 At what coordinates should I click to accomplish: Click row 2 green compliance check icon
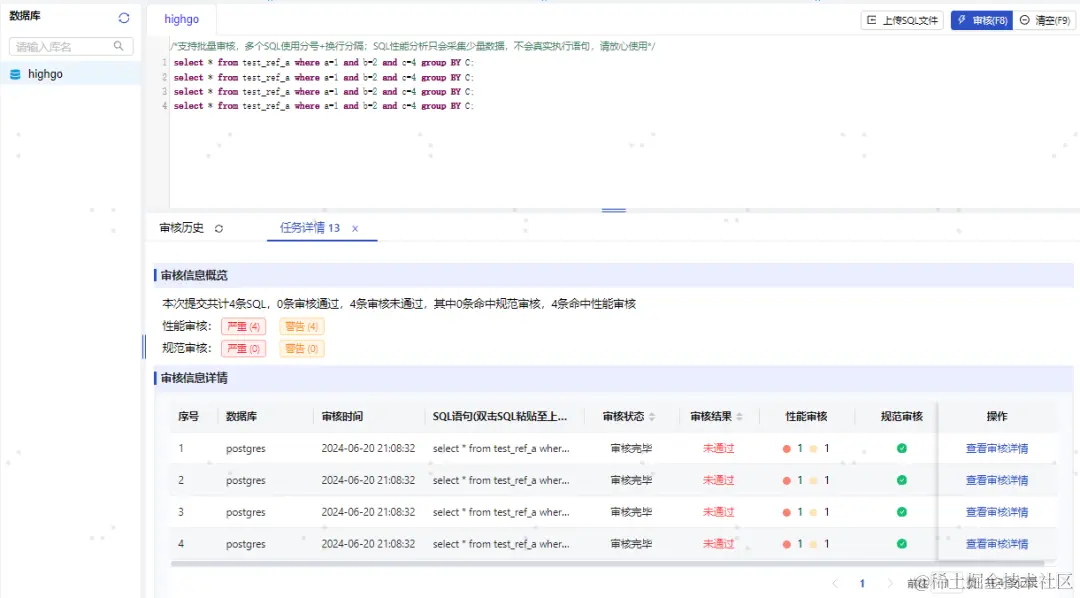coord(902,480)
